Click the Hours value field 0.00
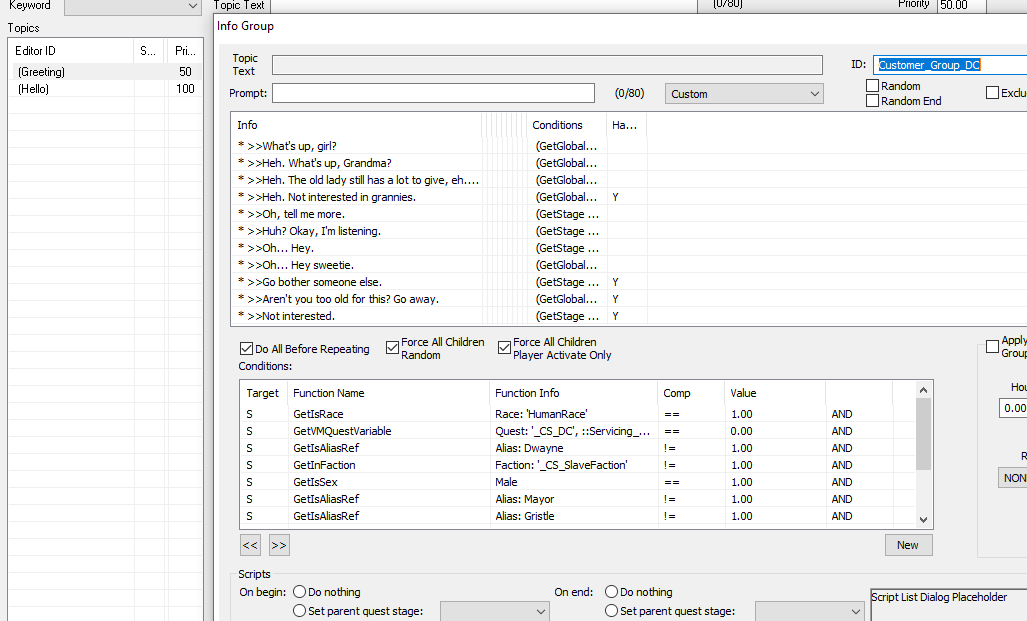The width and height of the screenshot is (1027, 621). (x=1013, y=408)
